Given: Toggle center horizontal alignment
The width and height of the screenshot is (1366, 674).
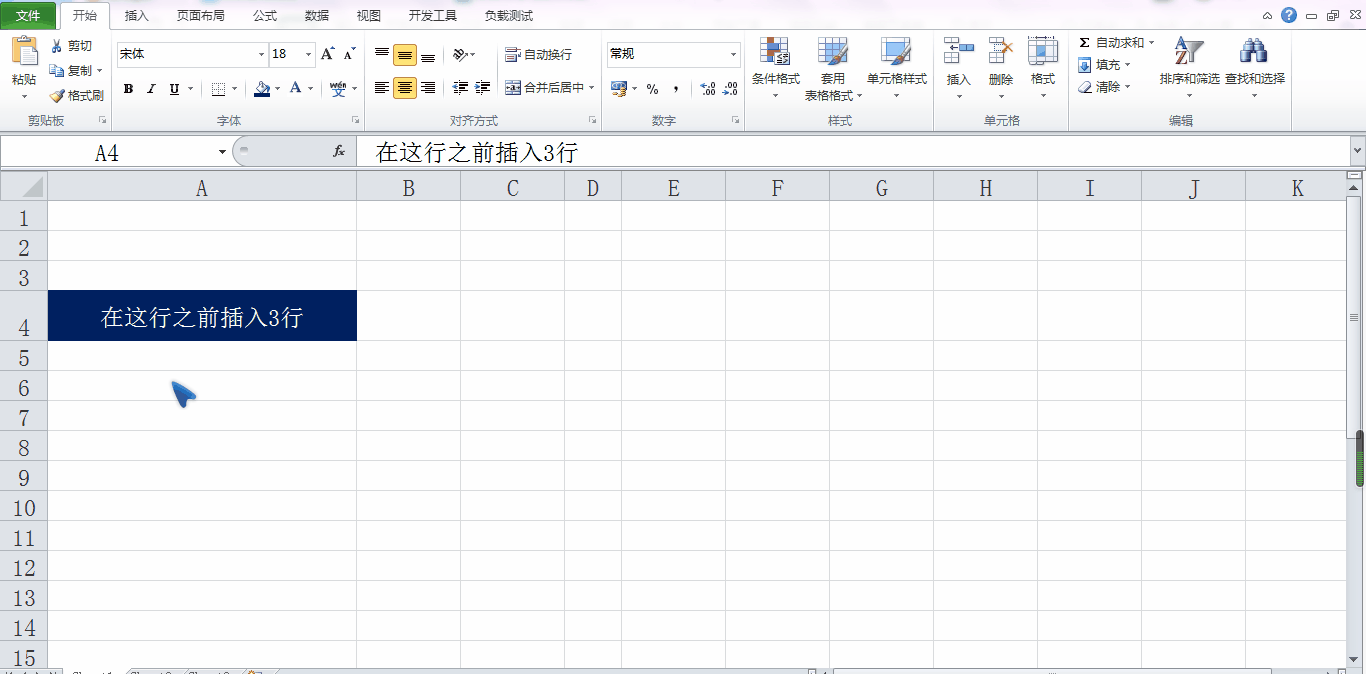Looking at the screenshot, I should point(405,88).
